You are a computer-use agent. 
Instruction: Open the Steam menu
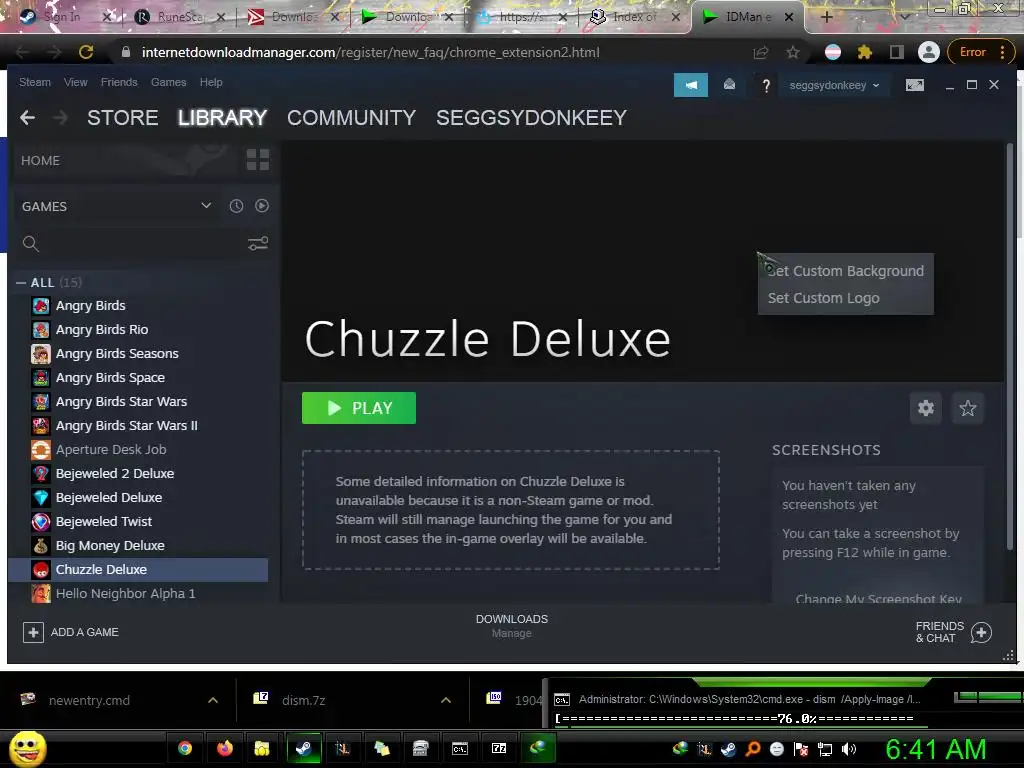click(x=35, y=82)
